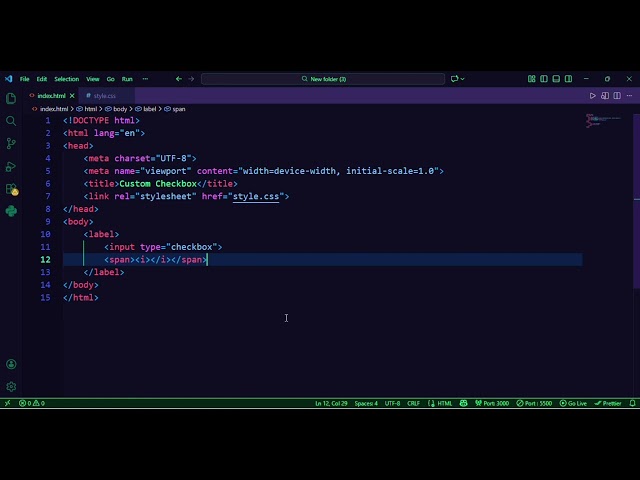
Task: Open the Copilot chat dropdown arrow
Action: 462,79
